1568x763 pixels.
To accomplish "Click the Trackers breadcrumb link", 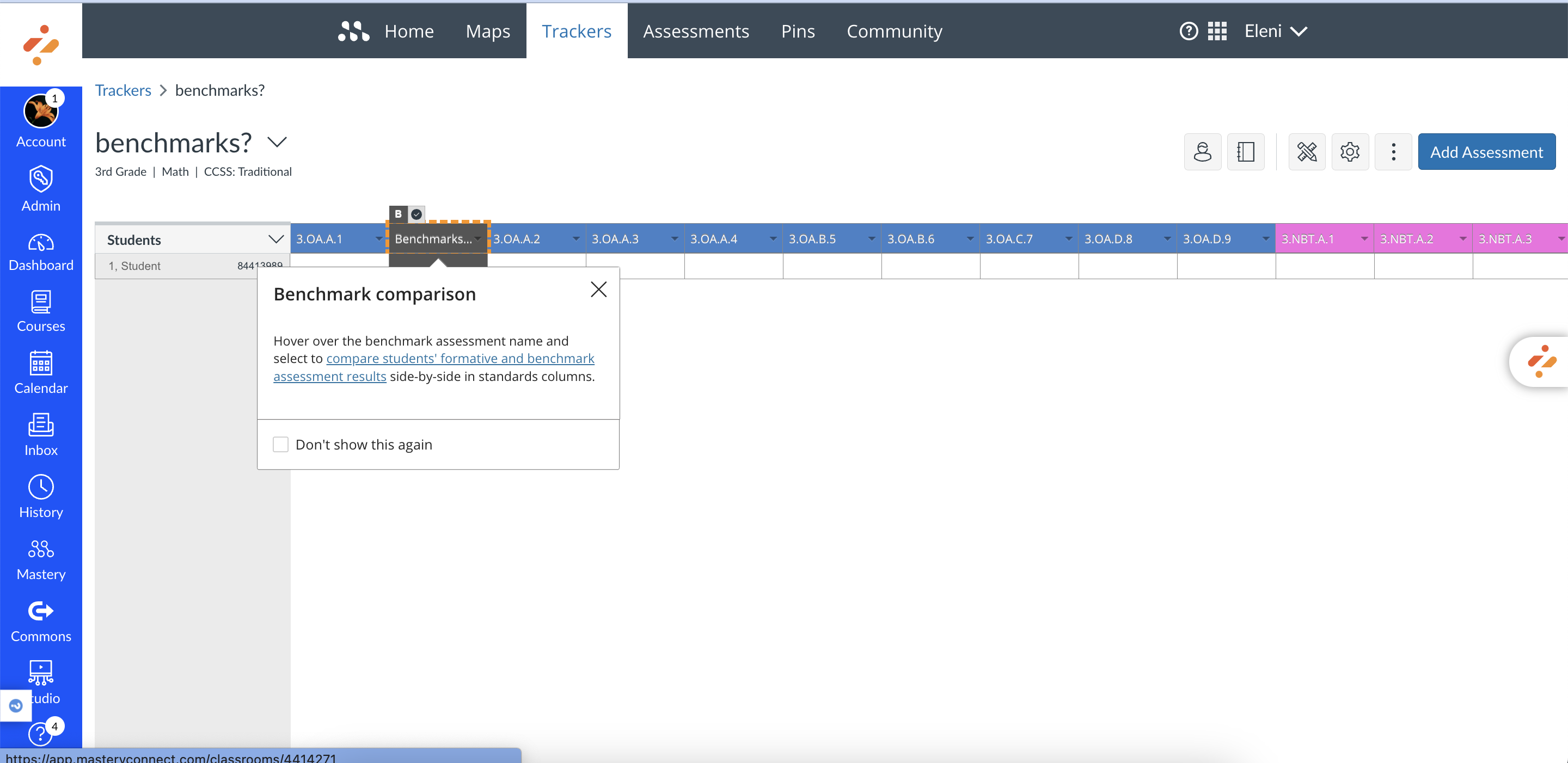I will click(x=123, y=90).
